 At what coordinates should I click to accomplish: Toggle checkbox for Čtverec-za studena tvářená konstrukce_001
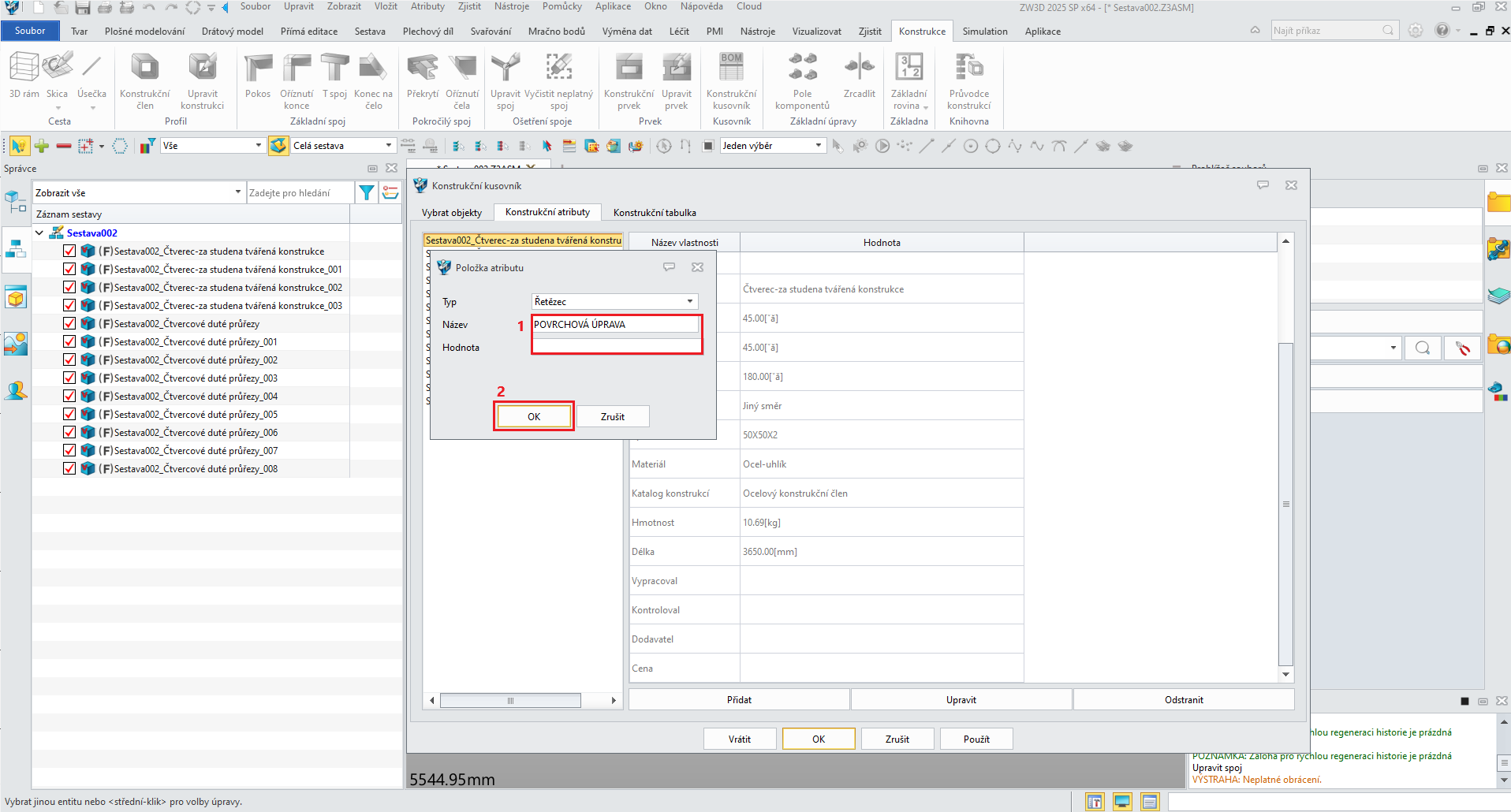click(x=69, y=269)
